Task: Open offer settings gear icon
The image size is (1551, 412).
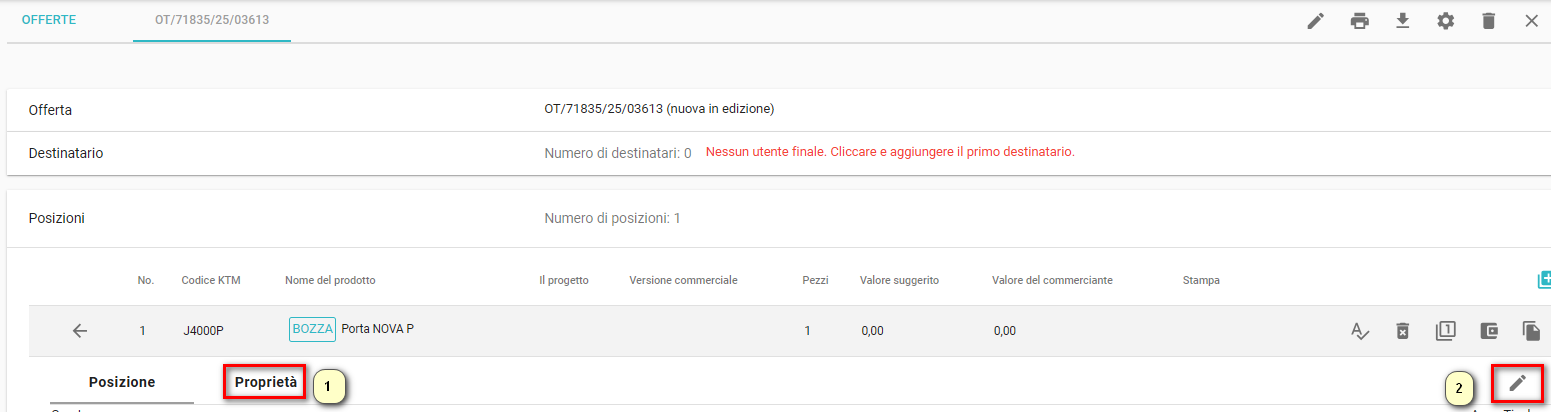Action: click(x=1445, y=21)
